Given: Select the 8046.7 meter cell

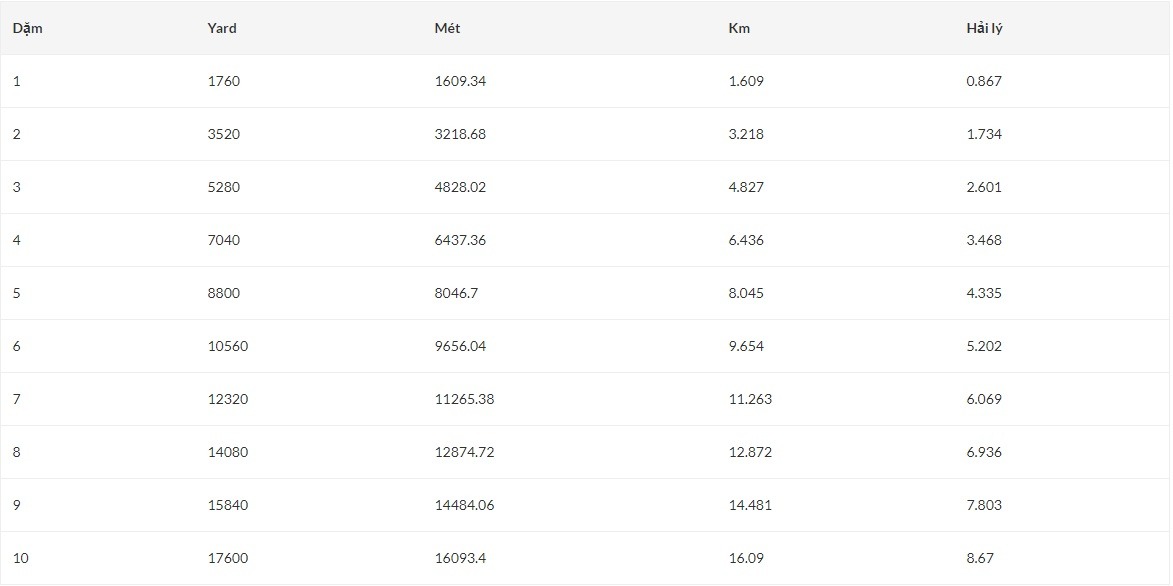Looking at the screenshot, I should pyautogui.click(x=454, y=293).
